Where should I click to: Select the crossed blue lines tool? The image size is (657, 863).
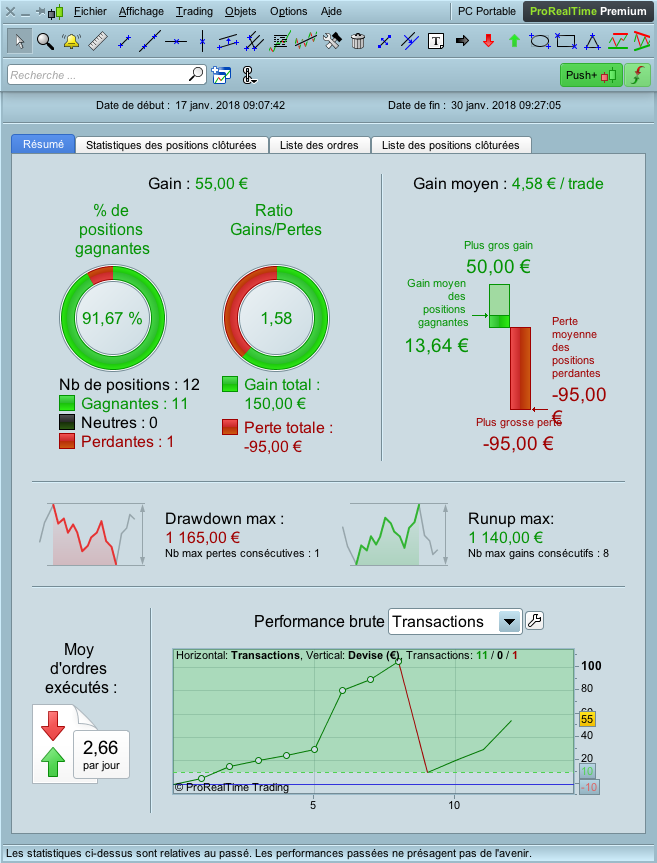pos(410,41)
